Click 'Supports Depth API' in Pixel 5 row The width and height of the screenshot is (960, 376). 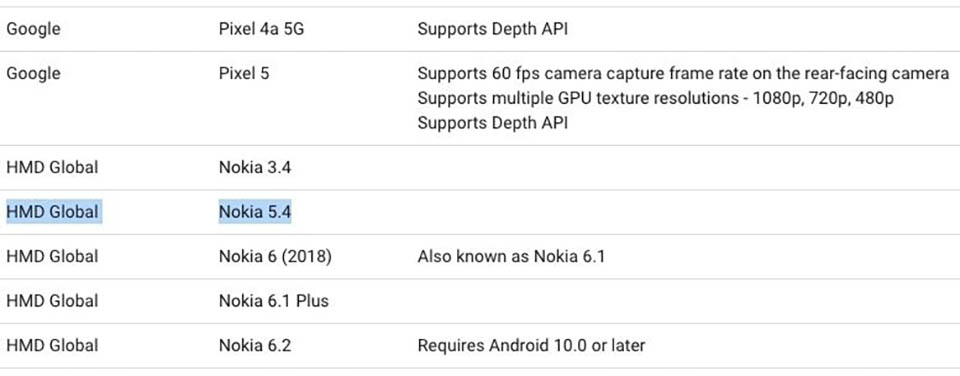click(x=493, y=122)
